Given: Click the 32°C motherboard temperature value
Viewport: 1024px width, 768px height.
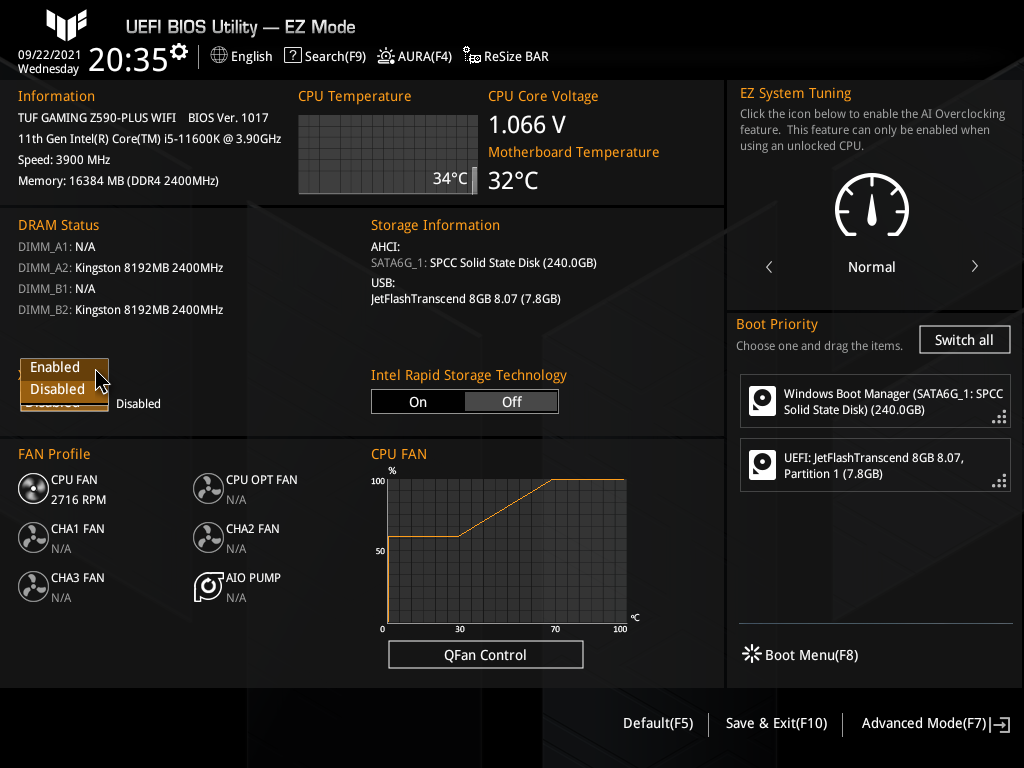Looking at the screenshot, I should tap(513, 180).
